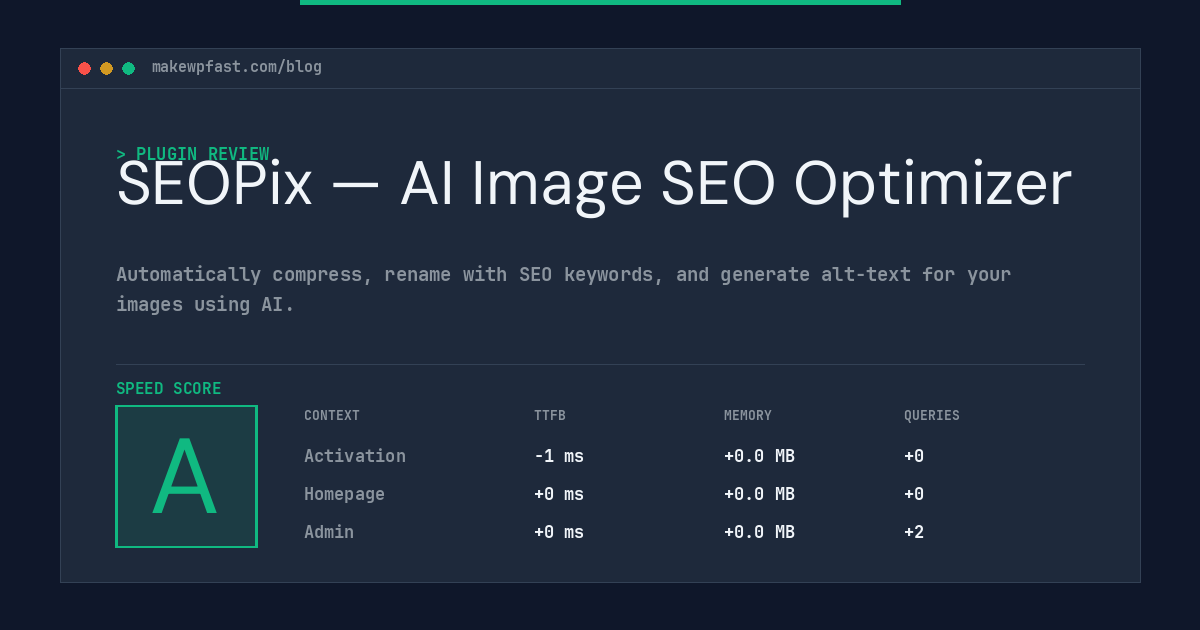Click the Activation memory value '+0.0 MB'
Screen dimensions: 1200x630
point(759,456)
